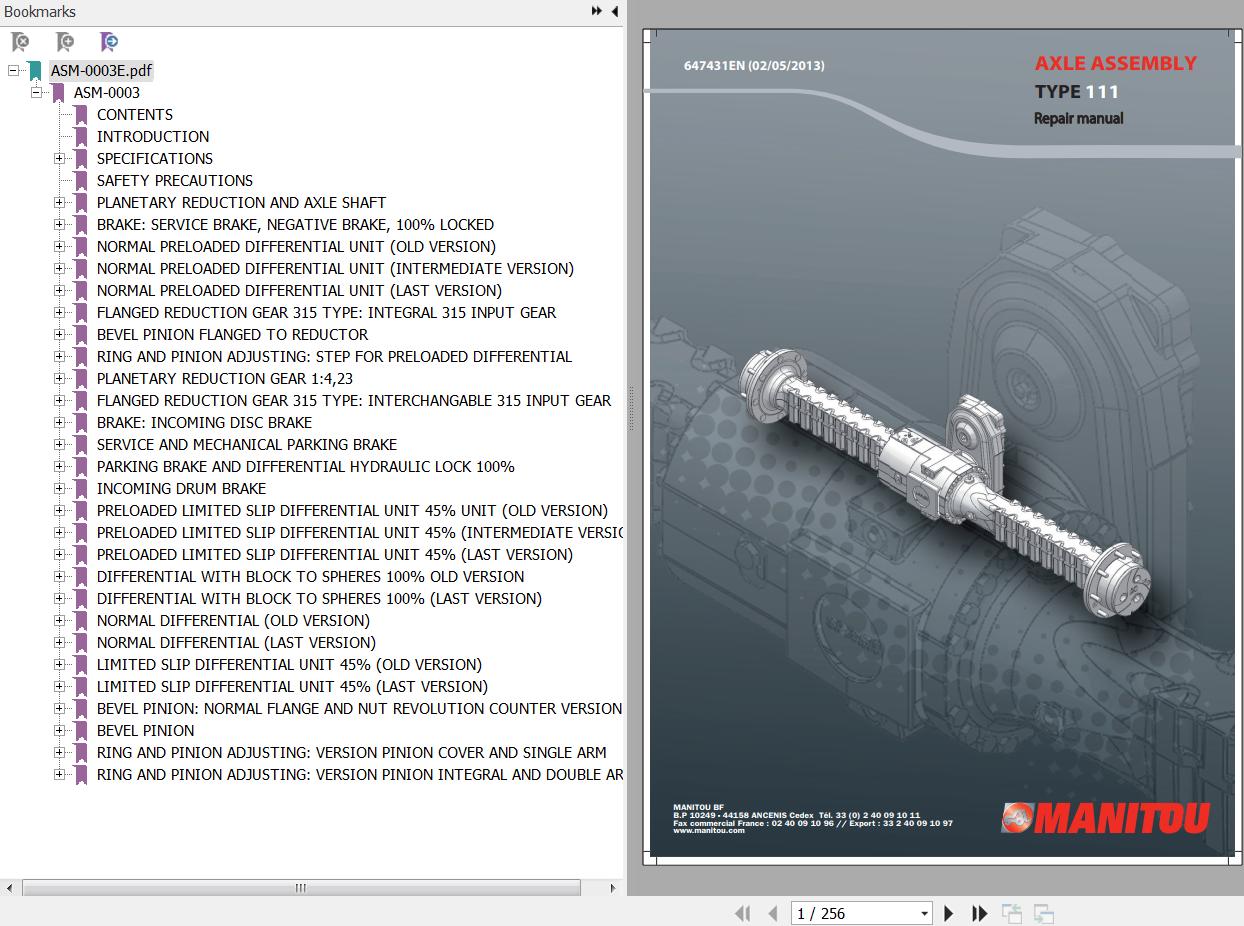Click the go-to-bookmark icon with blue arrow
1244x926 pixels.
pyautogui.click(x=109, y=42)
